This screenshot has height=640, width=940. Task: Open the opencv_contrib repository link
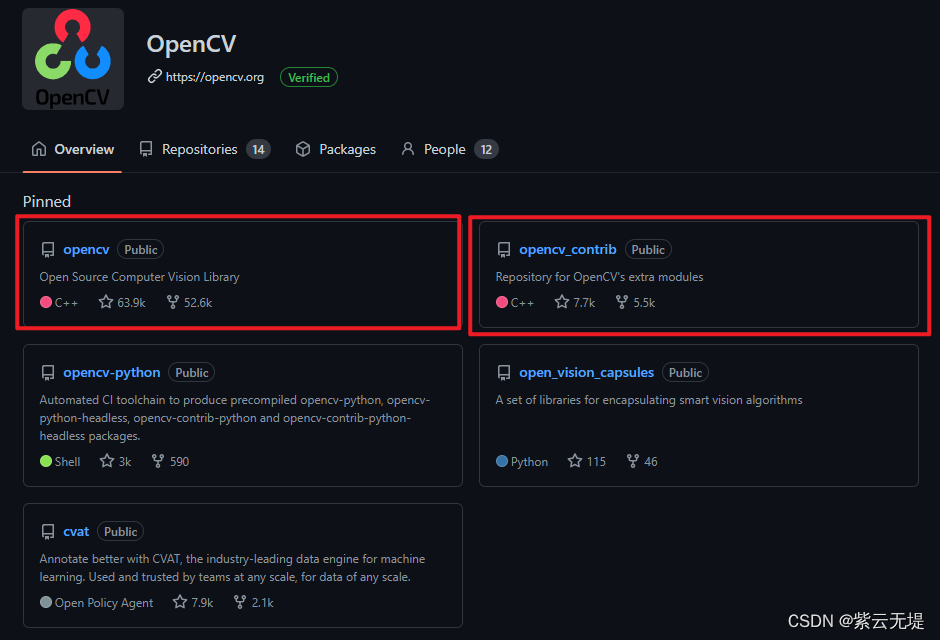click(568, 249)
